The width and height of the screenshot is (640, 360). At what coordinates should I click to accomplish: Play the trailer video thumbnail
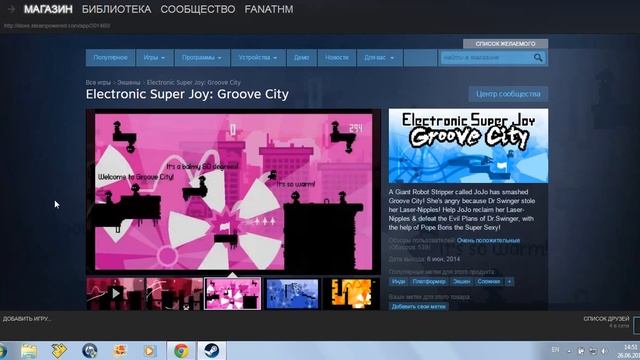(x=115, y=293)
